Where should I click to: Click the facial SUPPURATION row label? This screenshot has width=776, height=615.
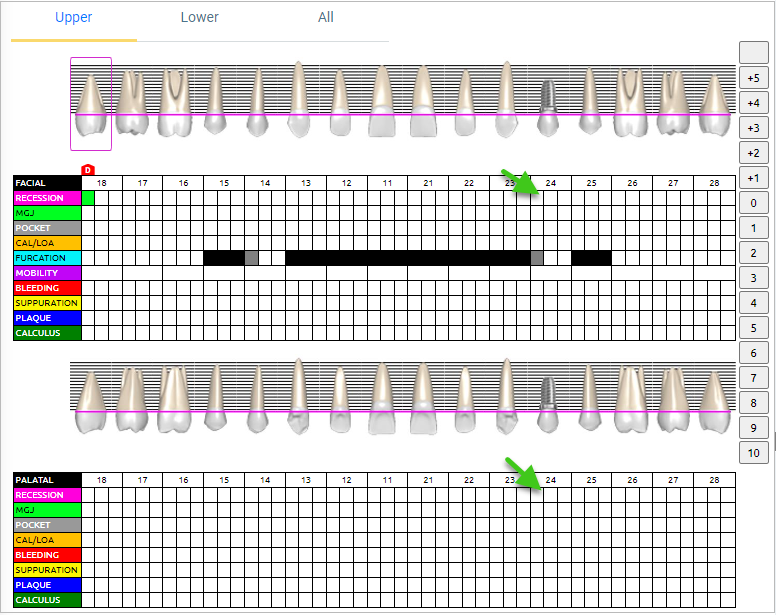47,303
